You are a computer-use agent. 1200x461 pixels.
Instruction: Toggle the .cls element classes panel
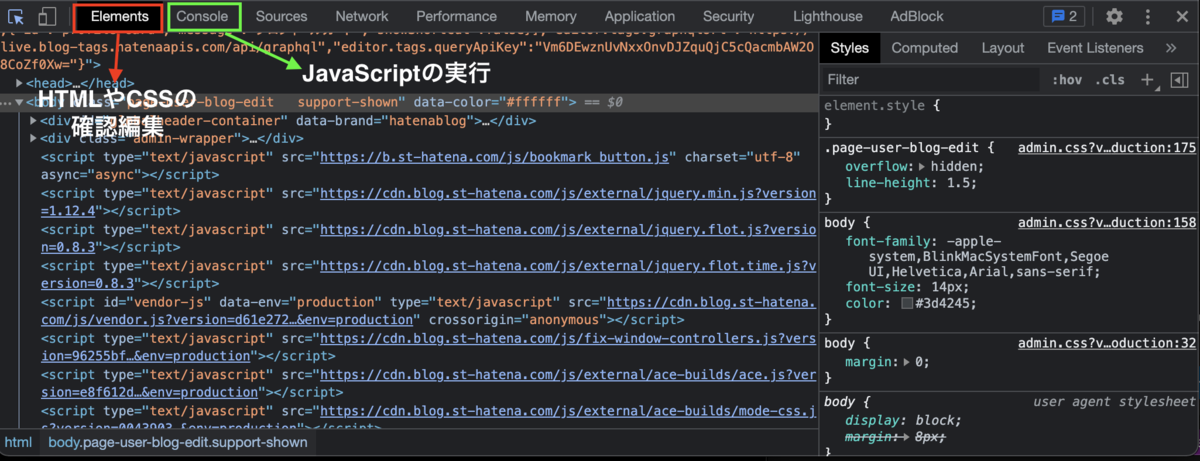[x=1110, y=79]
